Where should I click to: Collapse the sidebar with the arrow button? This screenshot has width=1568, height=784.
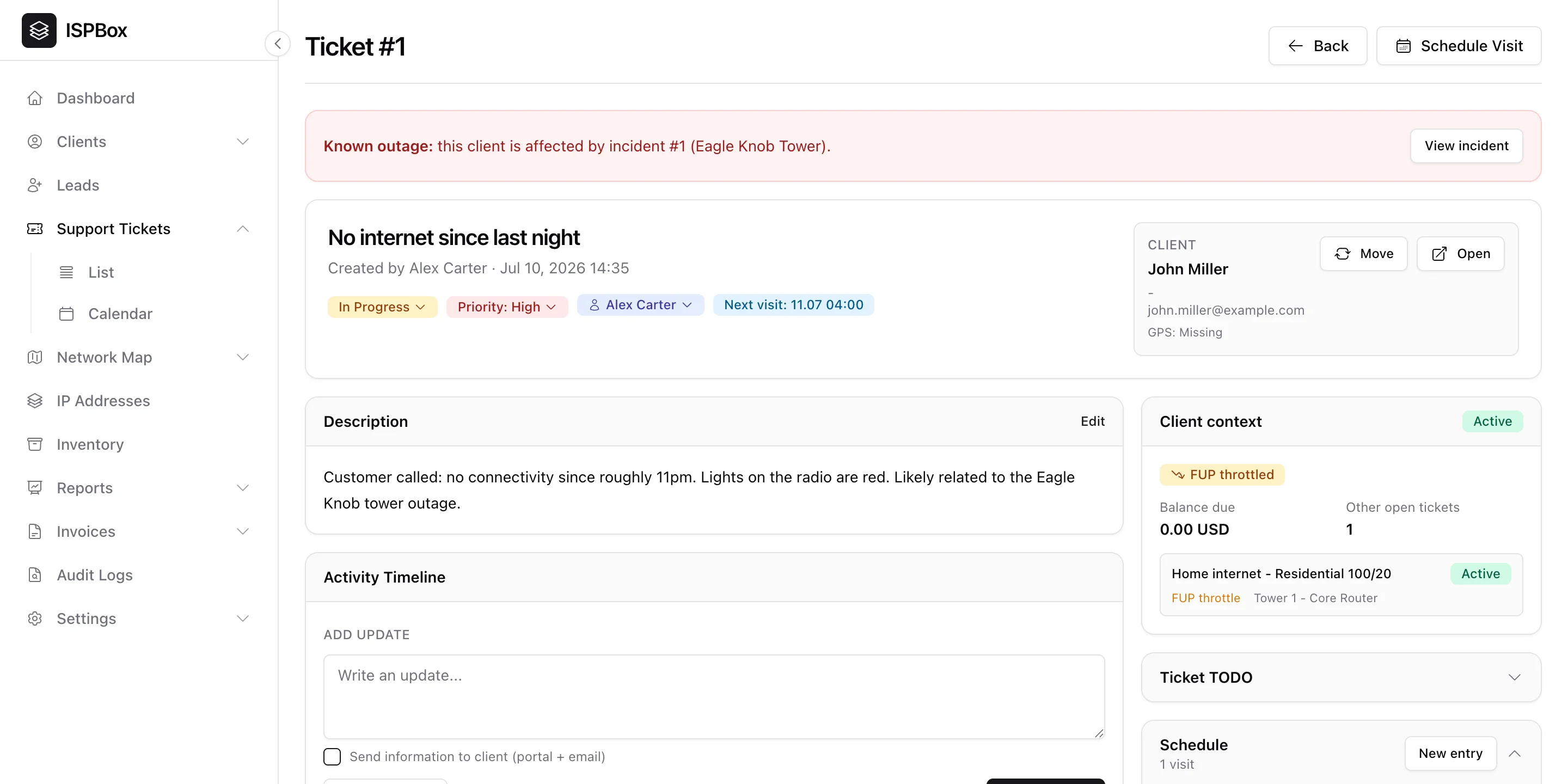tap(278, 44)
